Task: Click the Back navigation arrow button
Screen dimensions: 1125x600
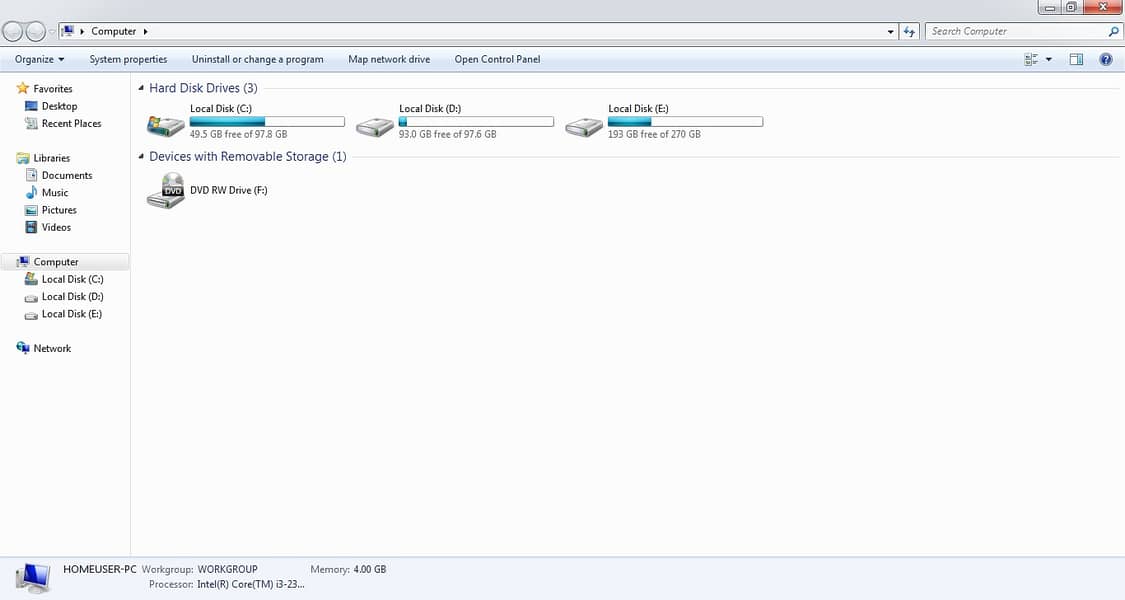Action: pos(14,32)
